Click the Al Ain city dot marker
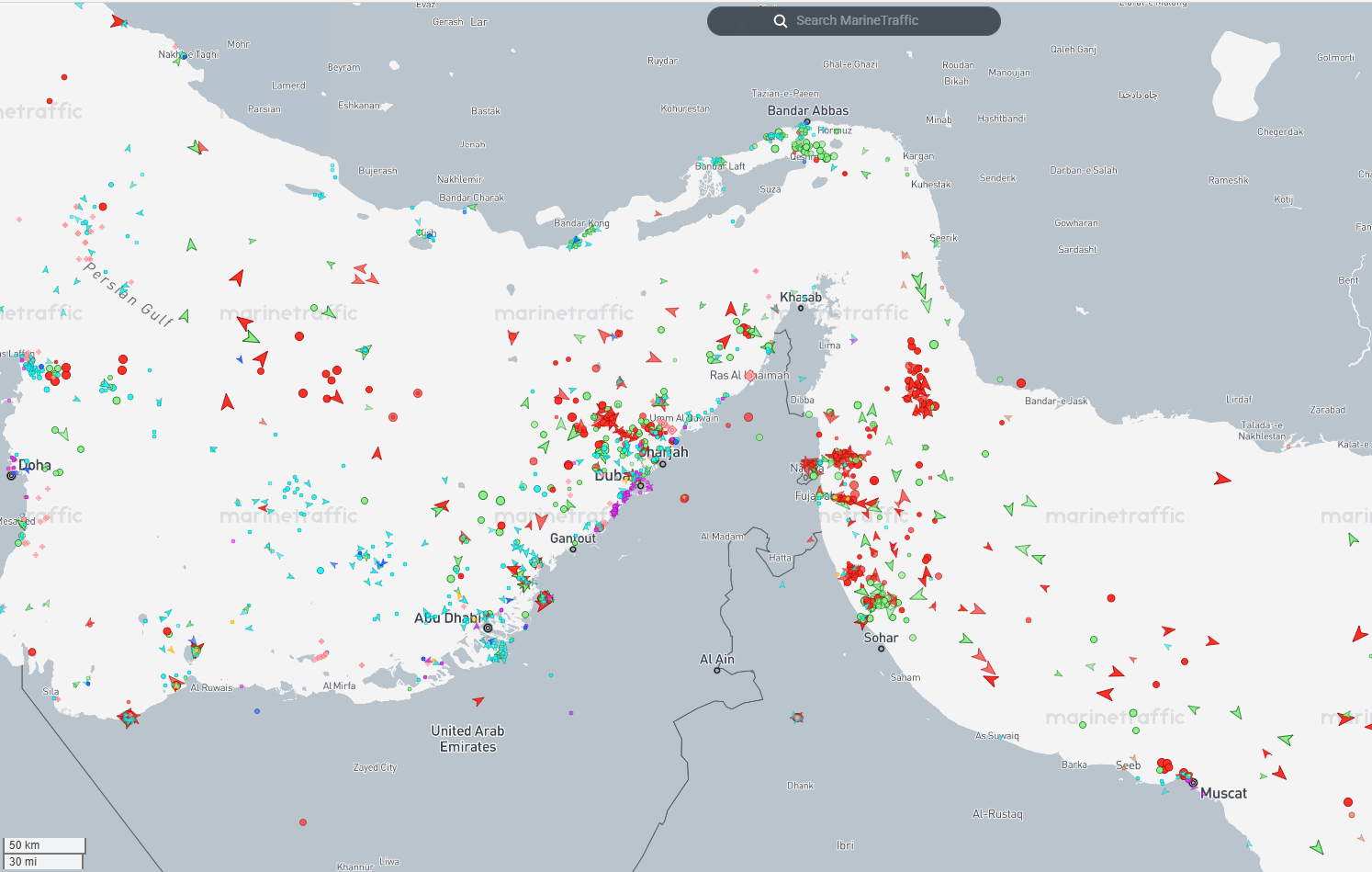 click(717, 670)
